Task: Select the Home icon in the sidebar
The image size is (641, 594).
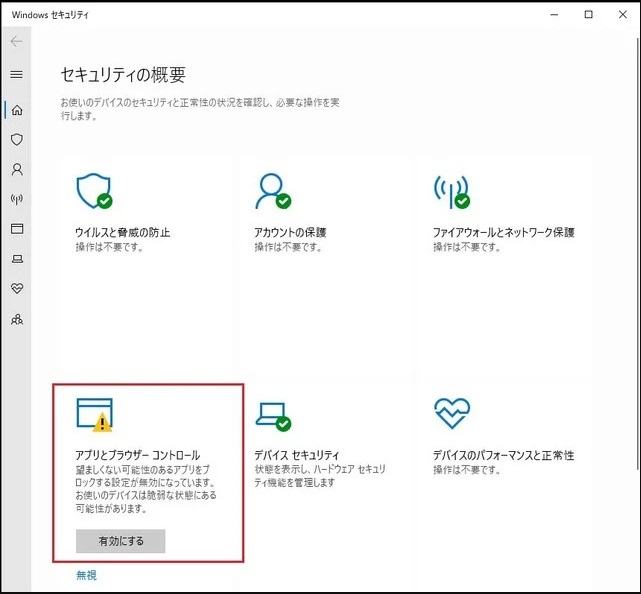Action: tap(17, 110)
